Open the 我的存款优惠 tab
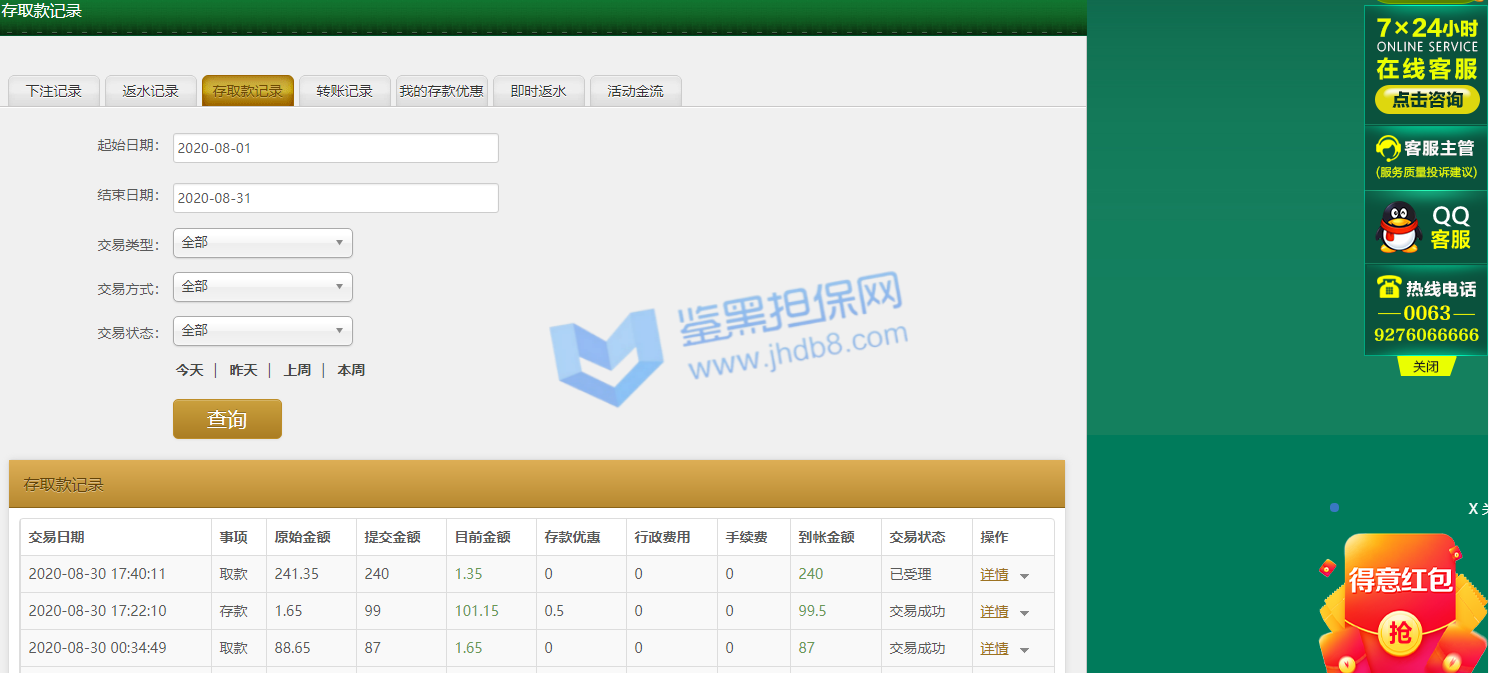This screenshot has height=673, width=1489. point(441,91)
